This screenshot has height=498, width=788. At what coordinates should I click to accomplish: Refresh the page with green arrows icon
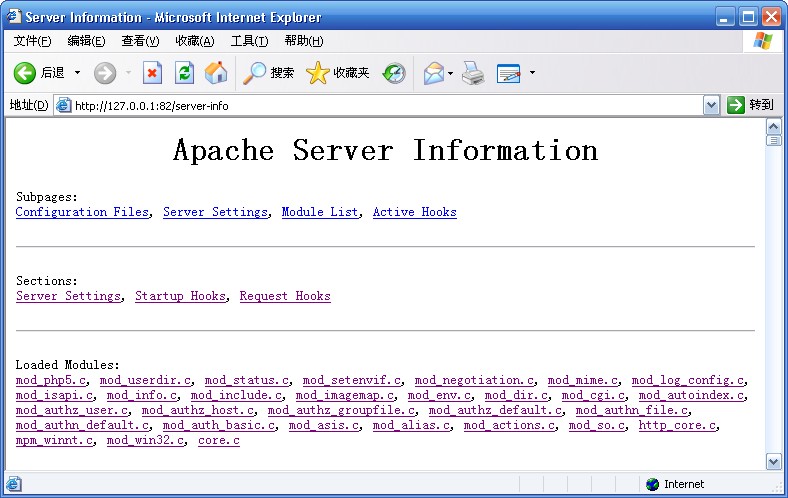[184, 73]
